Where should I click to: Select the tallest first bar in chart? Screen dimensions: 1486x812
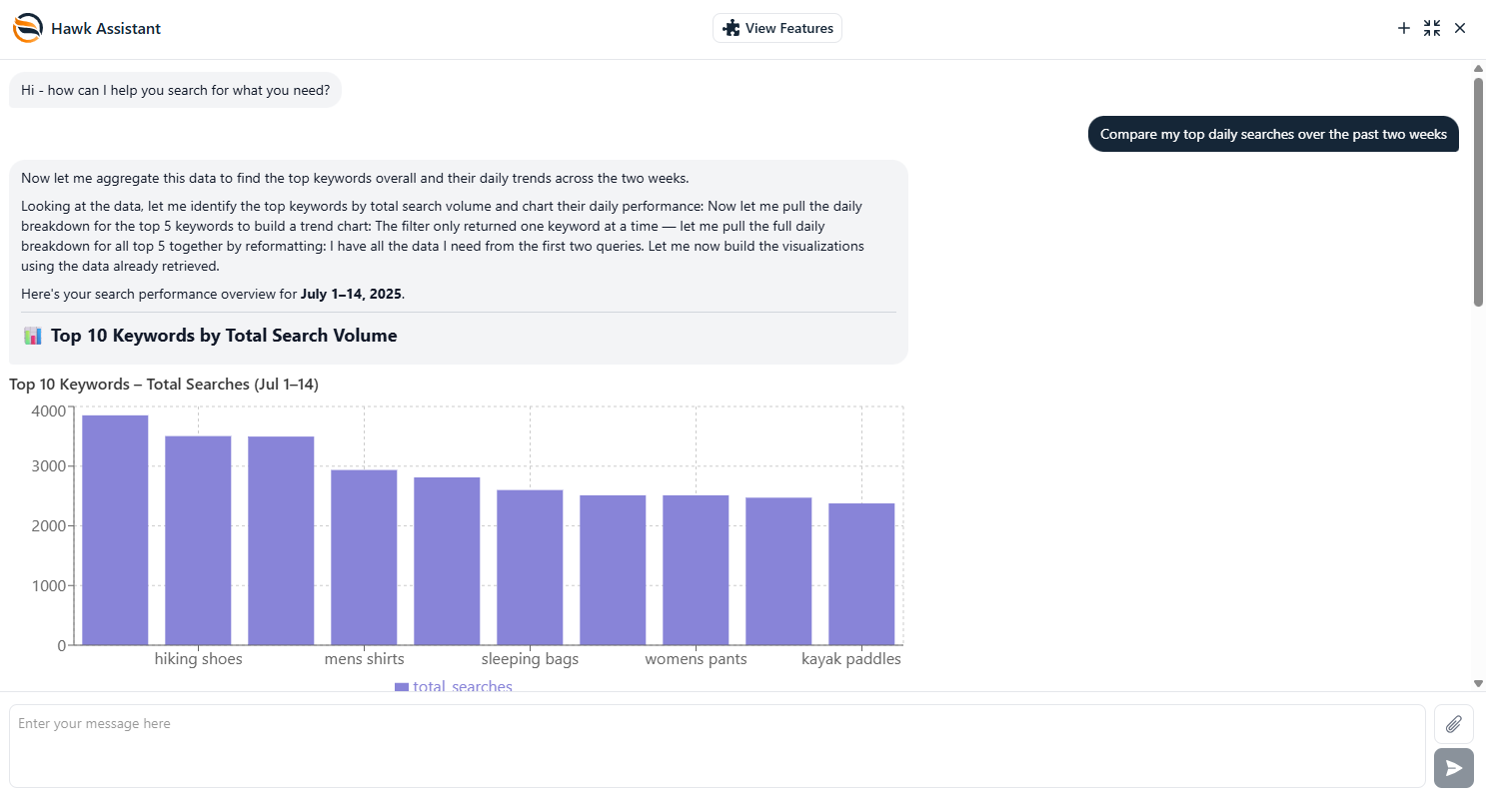coord(115,530)
